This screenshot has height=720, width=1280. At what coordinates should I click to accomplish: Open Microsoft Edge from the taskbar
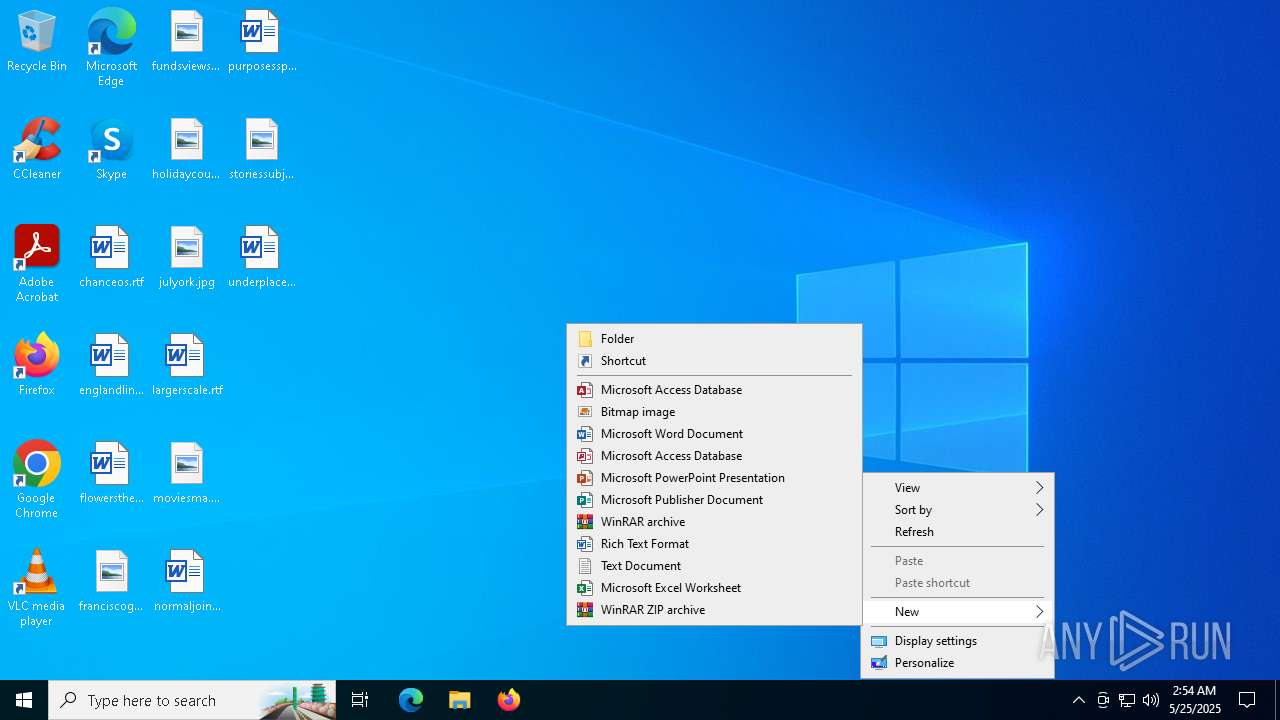[x=411, y=700]
